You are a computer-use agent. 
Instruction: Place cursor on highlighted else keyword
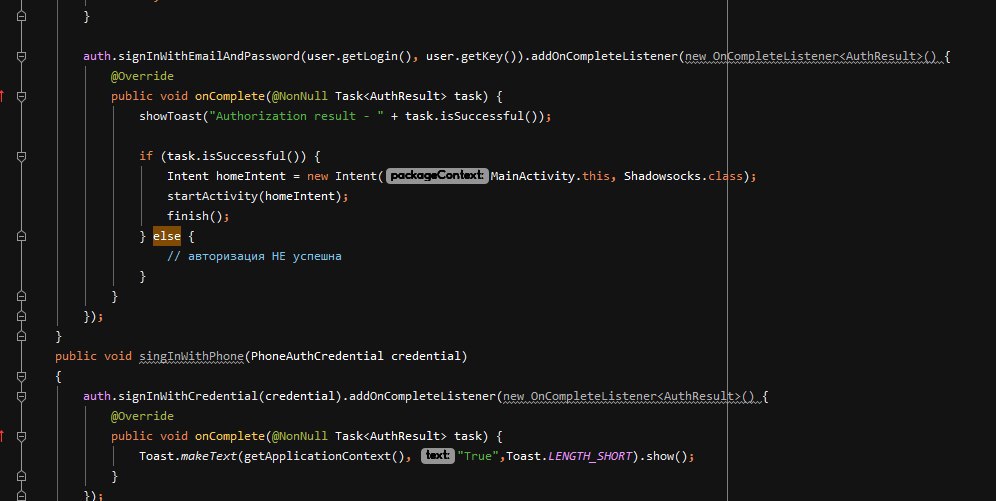167,236
